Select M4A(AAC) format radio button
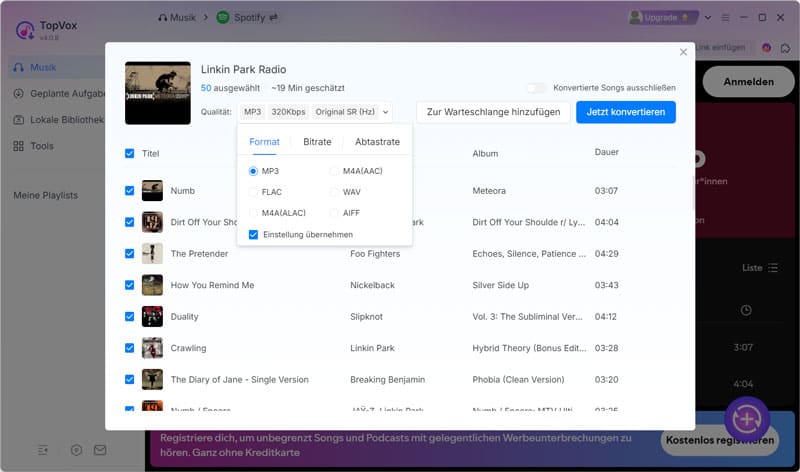The width and height of the screenshot is (800, 472). click(334, 171)
